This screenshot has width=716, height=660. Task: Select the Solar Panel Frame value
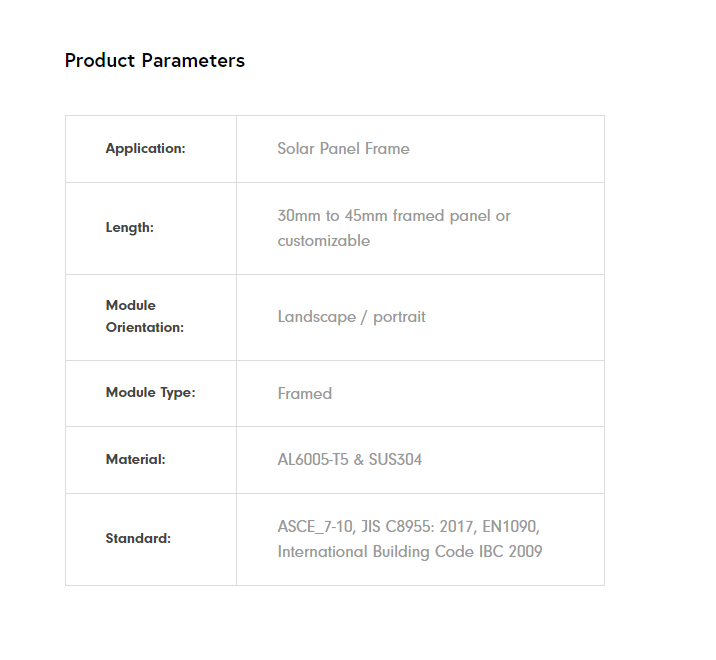coord(343,149)
